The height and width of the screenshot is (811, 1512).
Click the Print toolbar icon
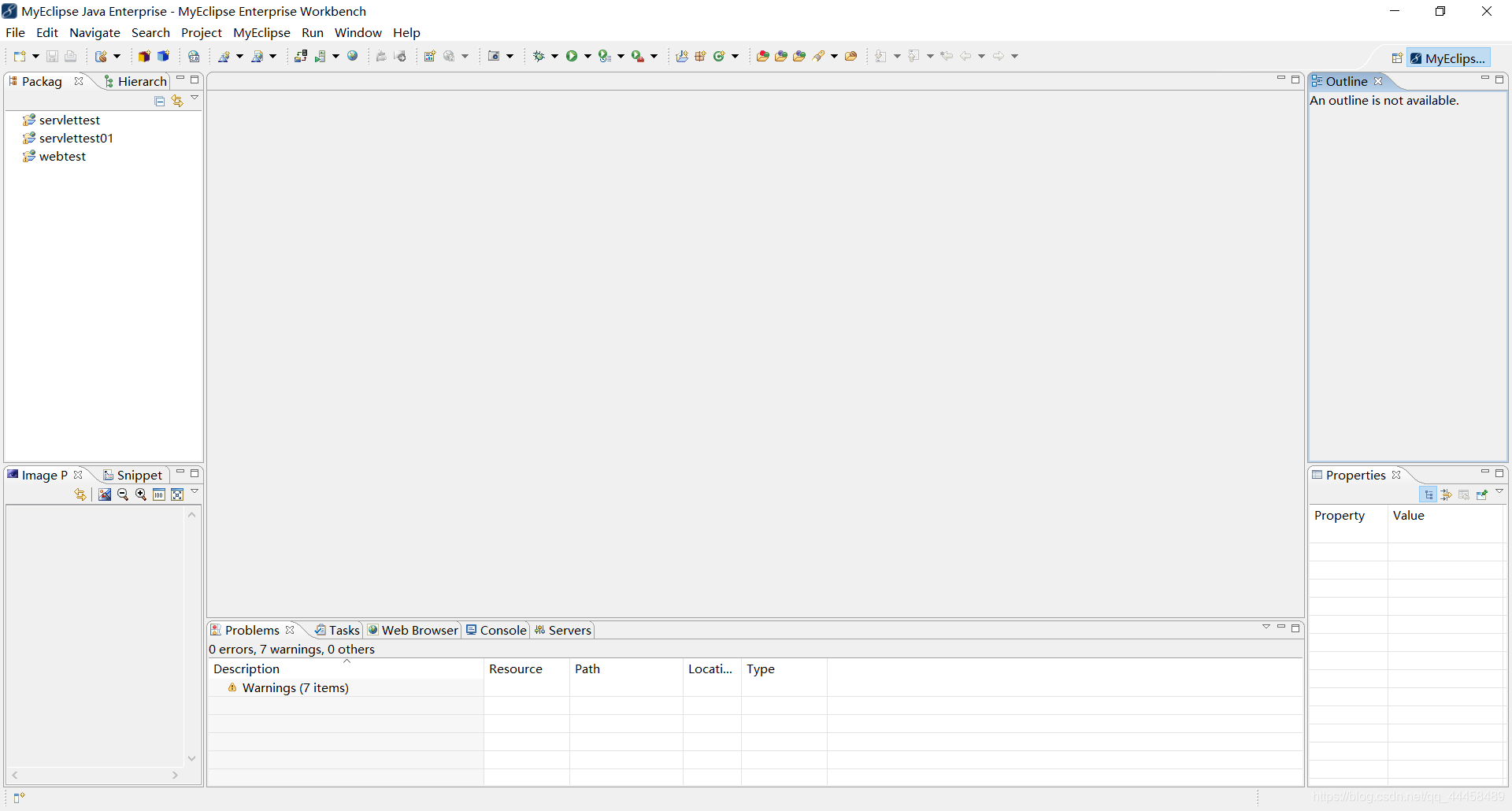70,56
